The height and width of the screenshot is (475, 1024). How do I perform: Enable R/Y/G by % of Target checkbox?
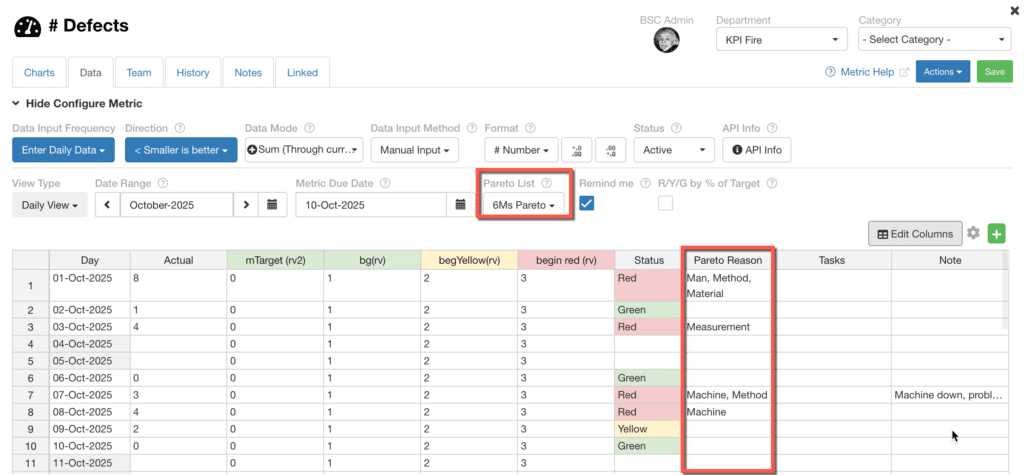tap(665, 203)
